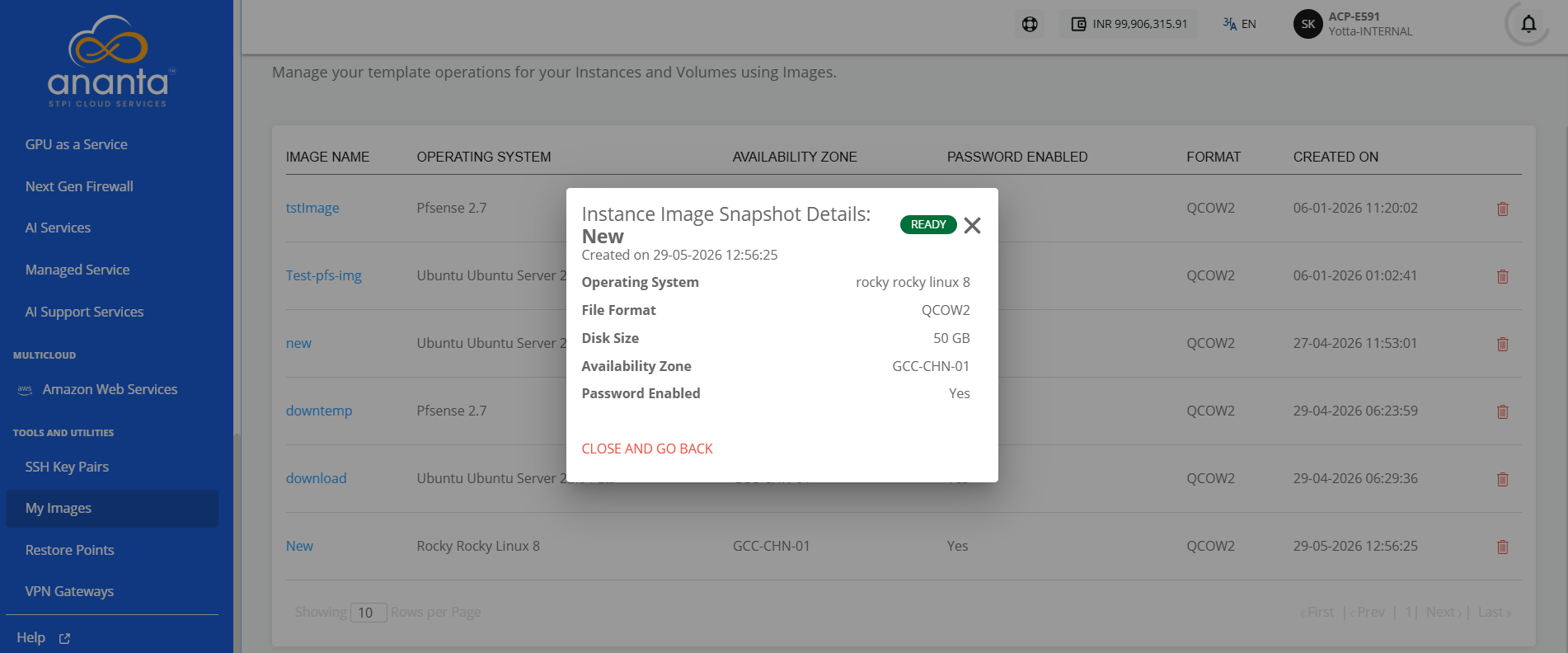Delete the Test-pfs-img image via trash icon
The height and width of the screenshot is (653, 1568).
pos(1502,276)
